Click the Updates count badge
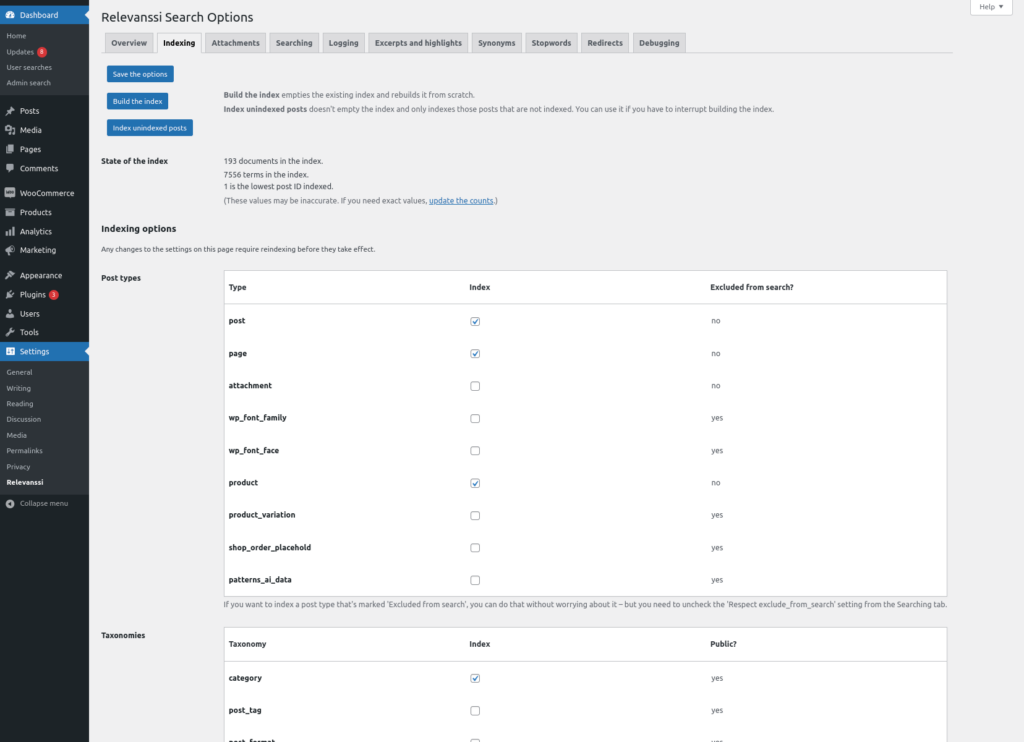Viewport: 1024px width, 742px height. (x=42, y=52)
